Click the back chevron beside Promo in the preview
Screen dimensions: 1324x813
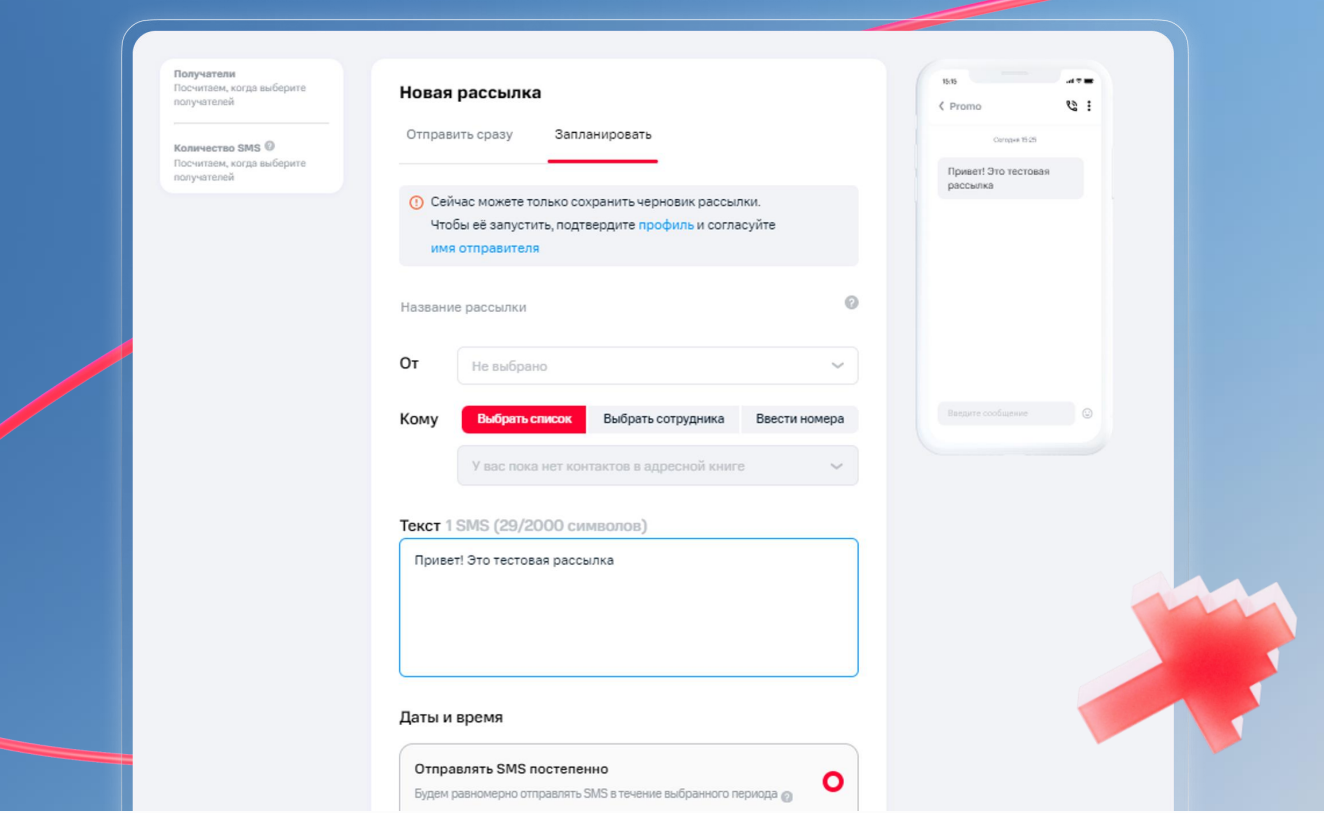coord(941,105)
